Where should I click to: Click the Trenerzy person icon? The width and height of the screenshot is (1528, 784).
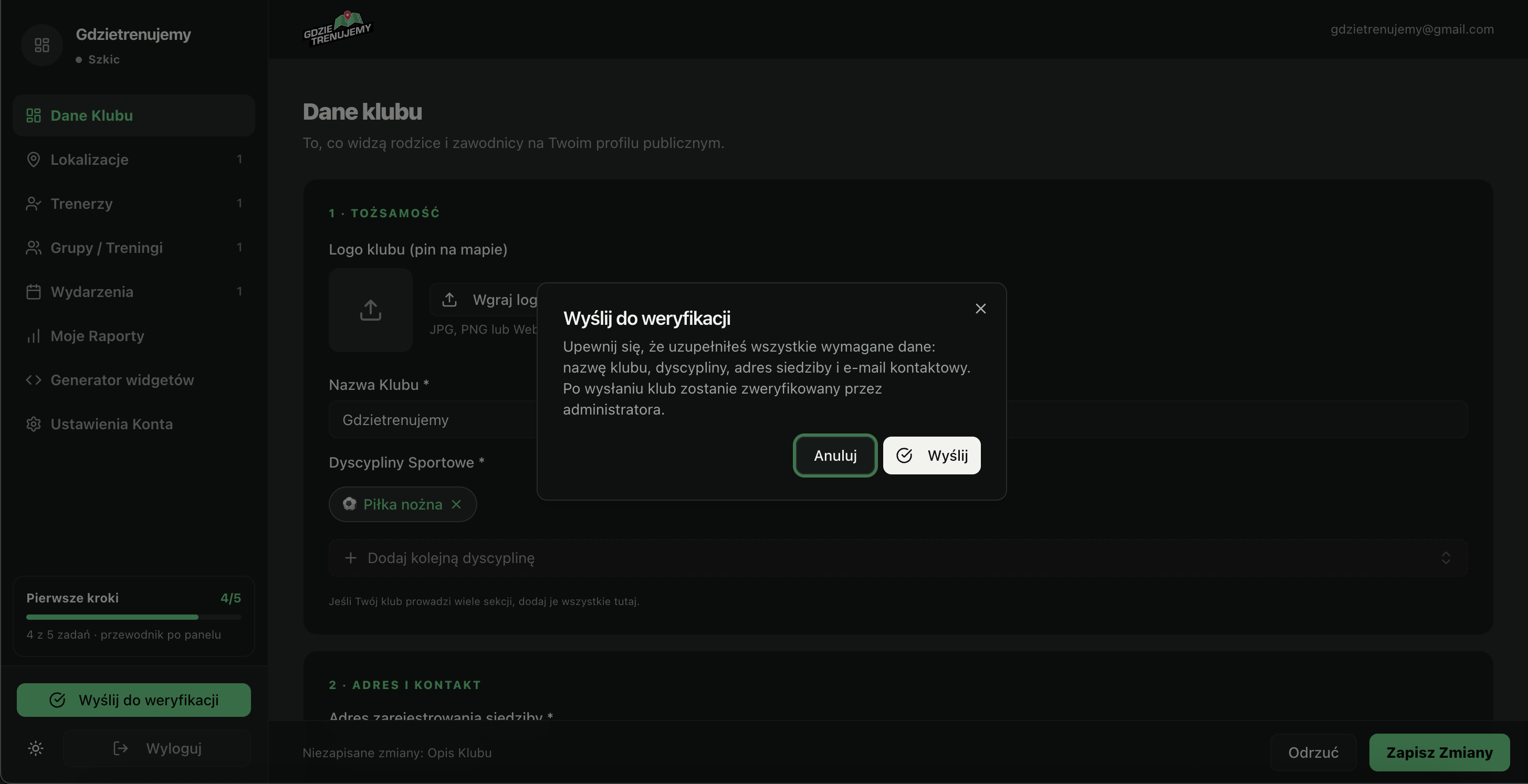(x=34, y=203)
